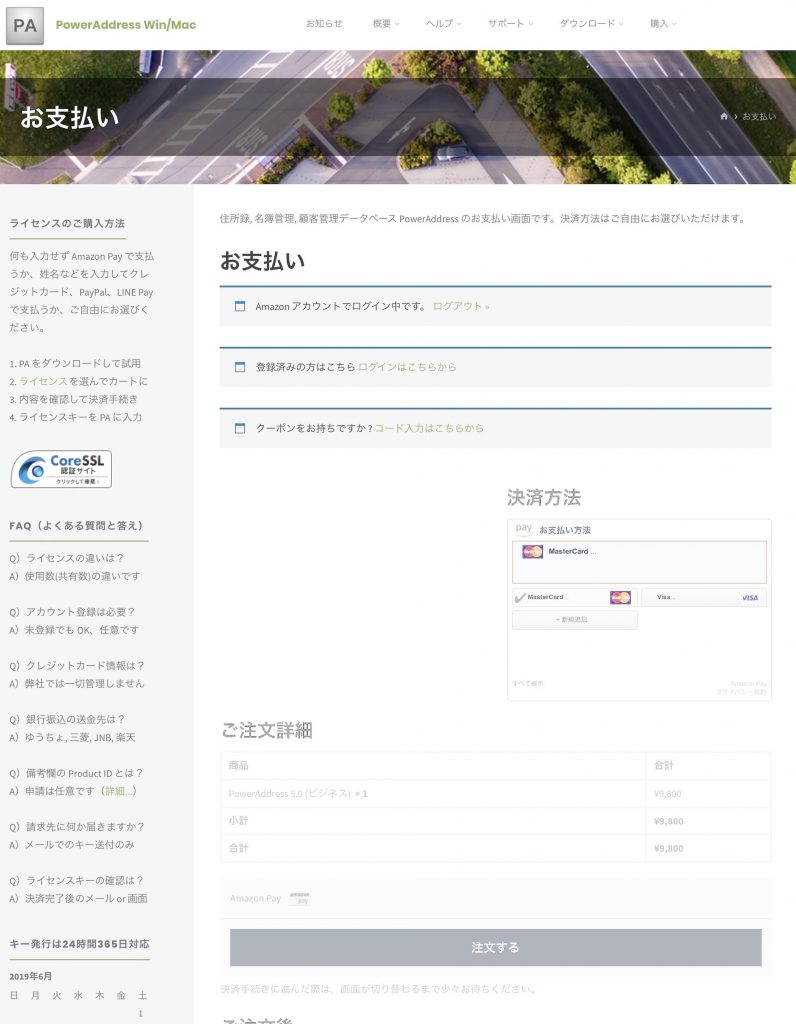Click the ログインはこちらから link

407,367
